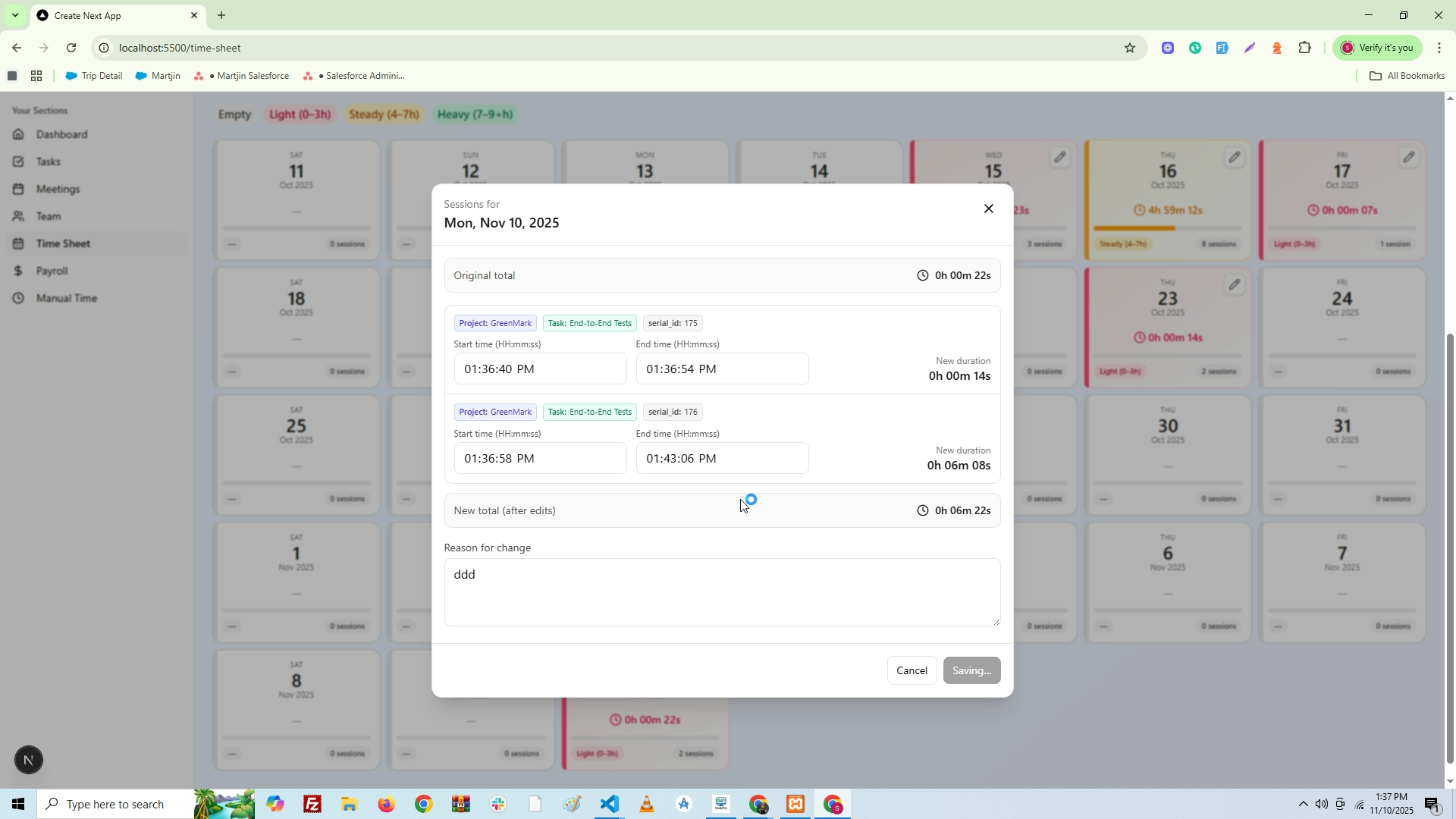The image size is (1456, 819).
Task: Click the edit pencil on Thu 16 card
Action: (1234, 158)
